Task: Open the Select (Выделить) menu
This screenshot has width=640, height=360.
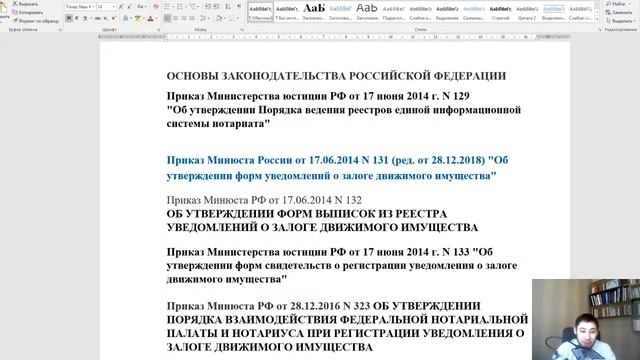Action: click(x=620, y=21)
